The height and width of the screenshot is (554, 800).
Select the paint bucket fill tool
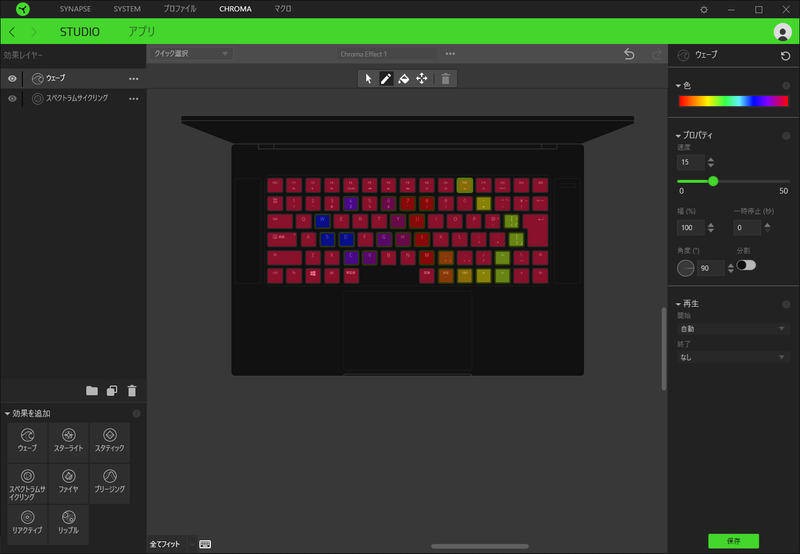(404, 79)
